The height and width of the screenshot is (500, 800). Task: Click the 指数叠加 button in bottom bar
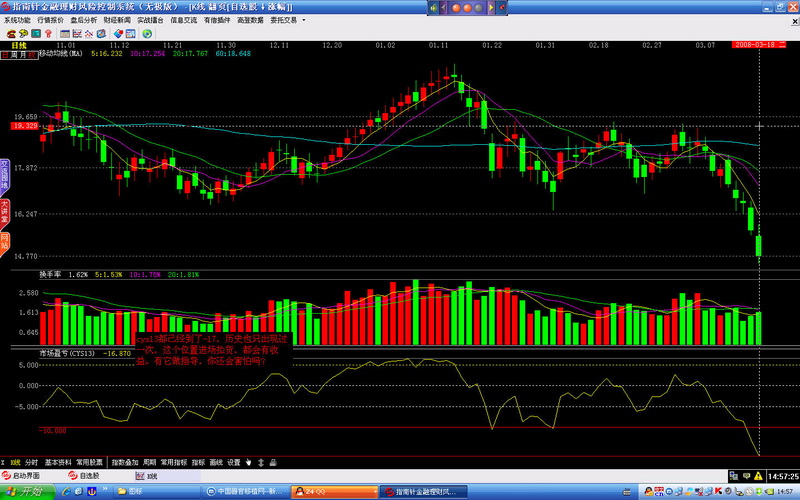[125, 463]
